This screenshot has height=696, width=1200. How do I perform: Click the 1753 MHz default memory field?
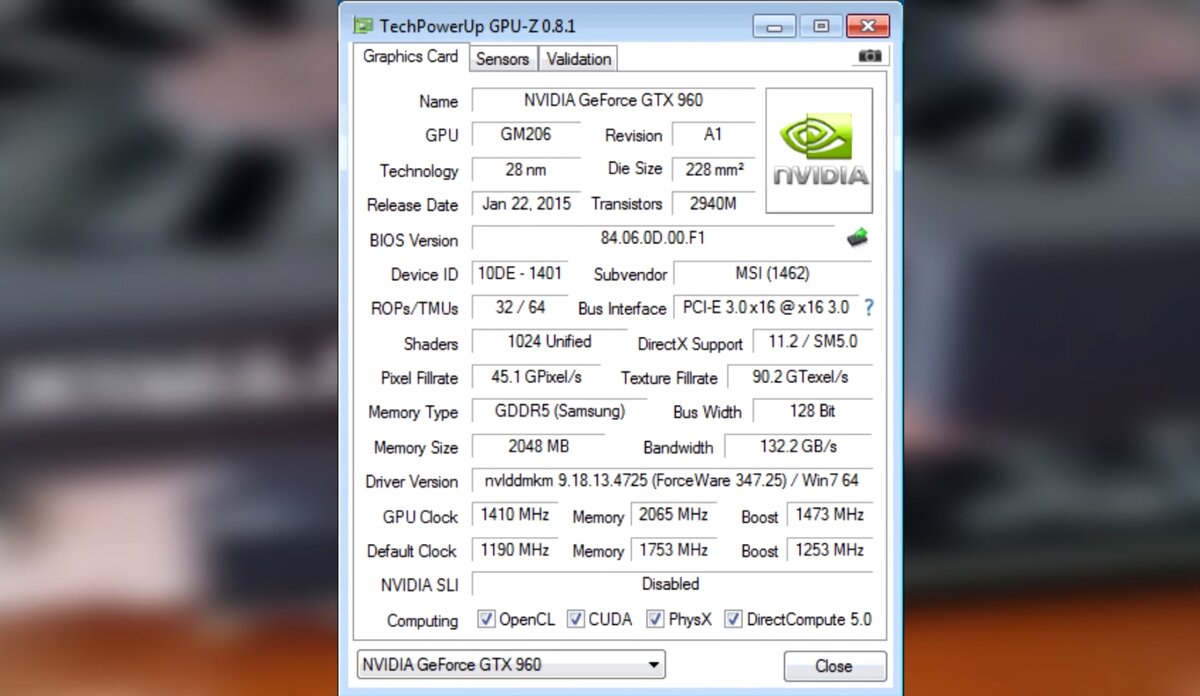coord(673,550)
